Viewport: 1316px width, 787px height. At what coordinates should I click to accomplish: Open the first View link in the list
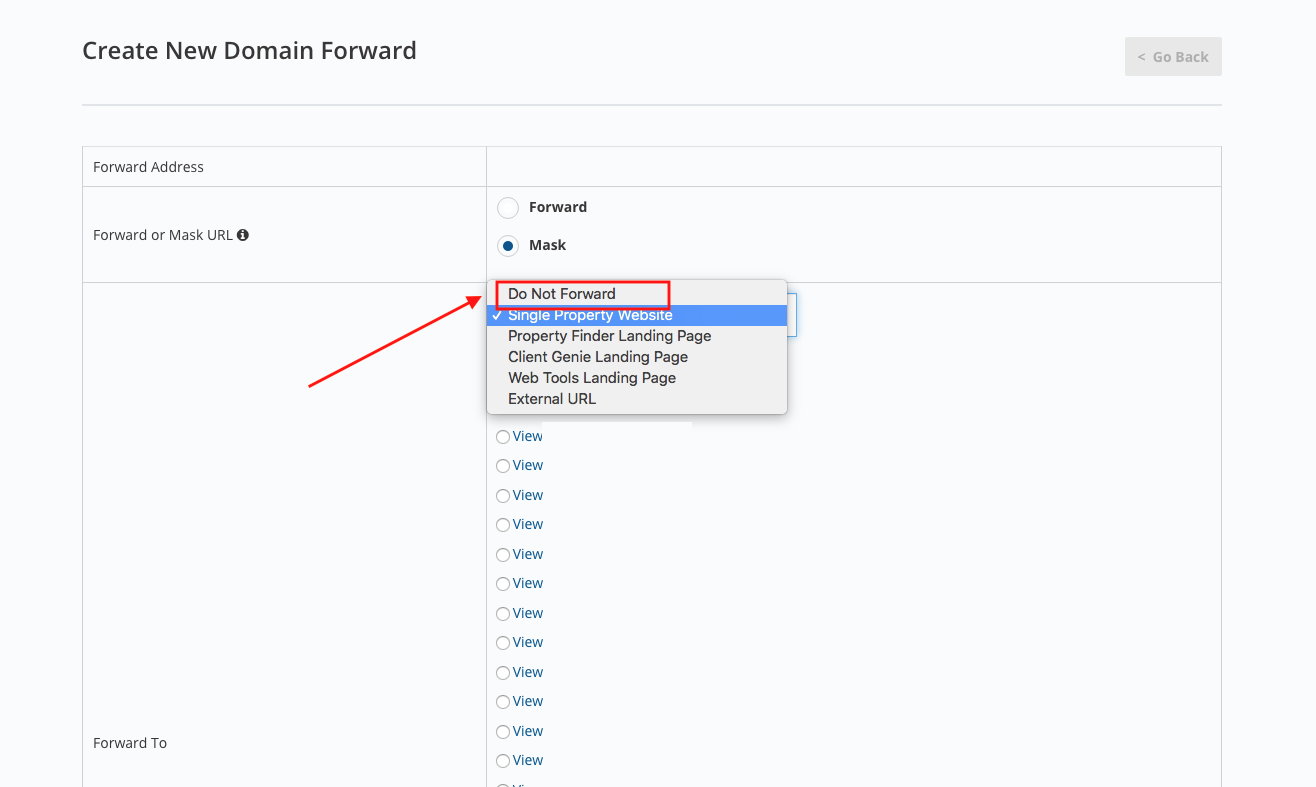point(527,436)
